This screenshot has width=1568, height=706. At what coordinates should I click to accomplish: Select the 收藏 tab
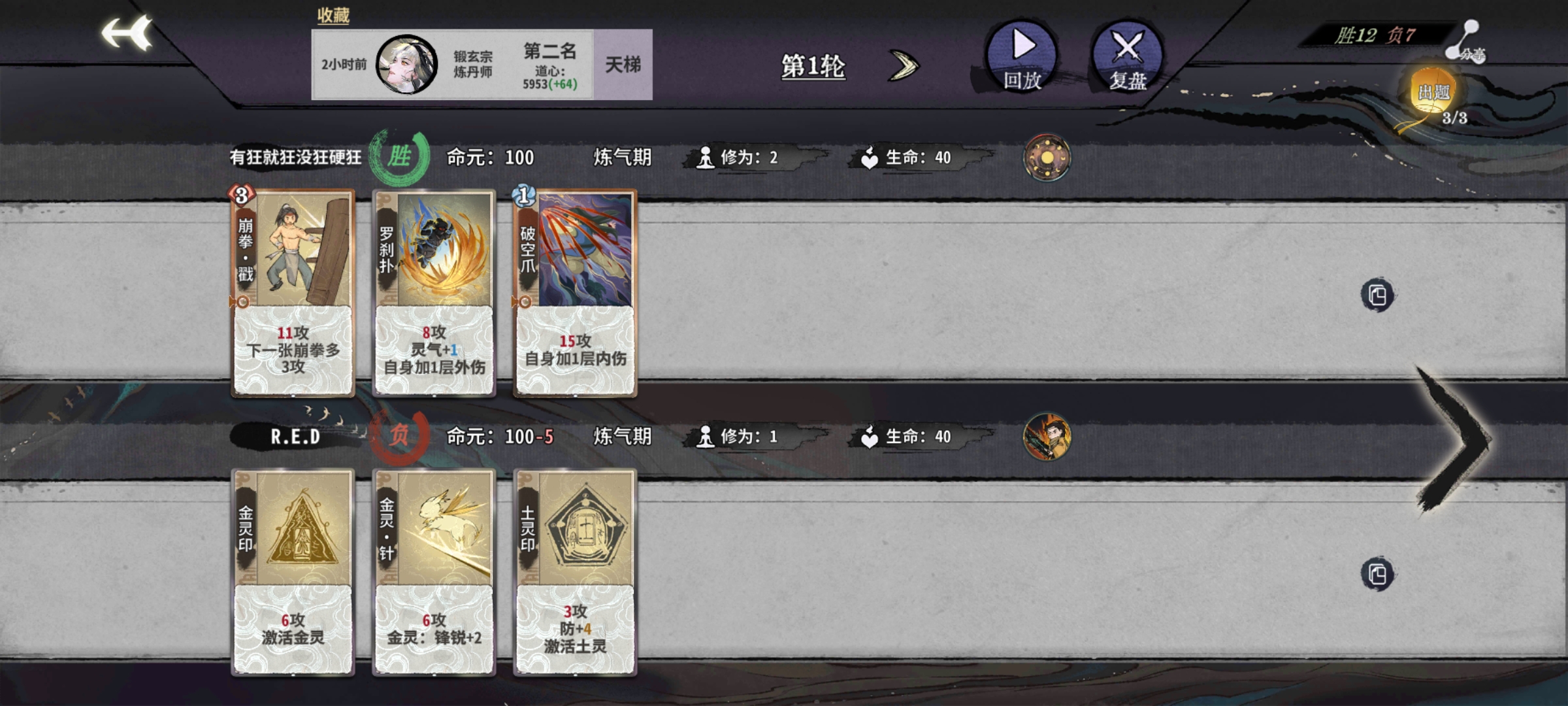pyautogui.click(x=333, y=16)
